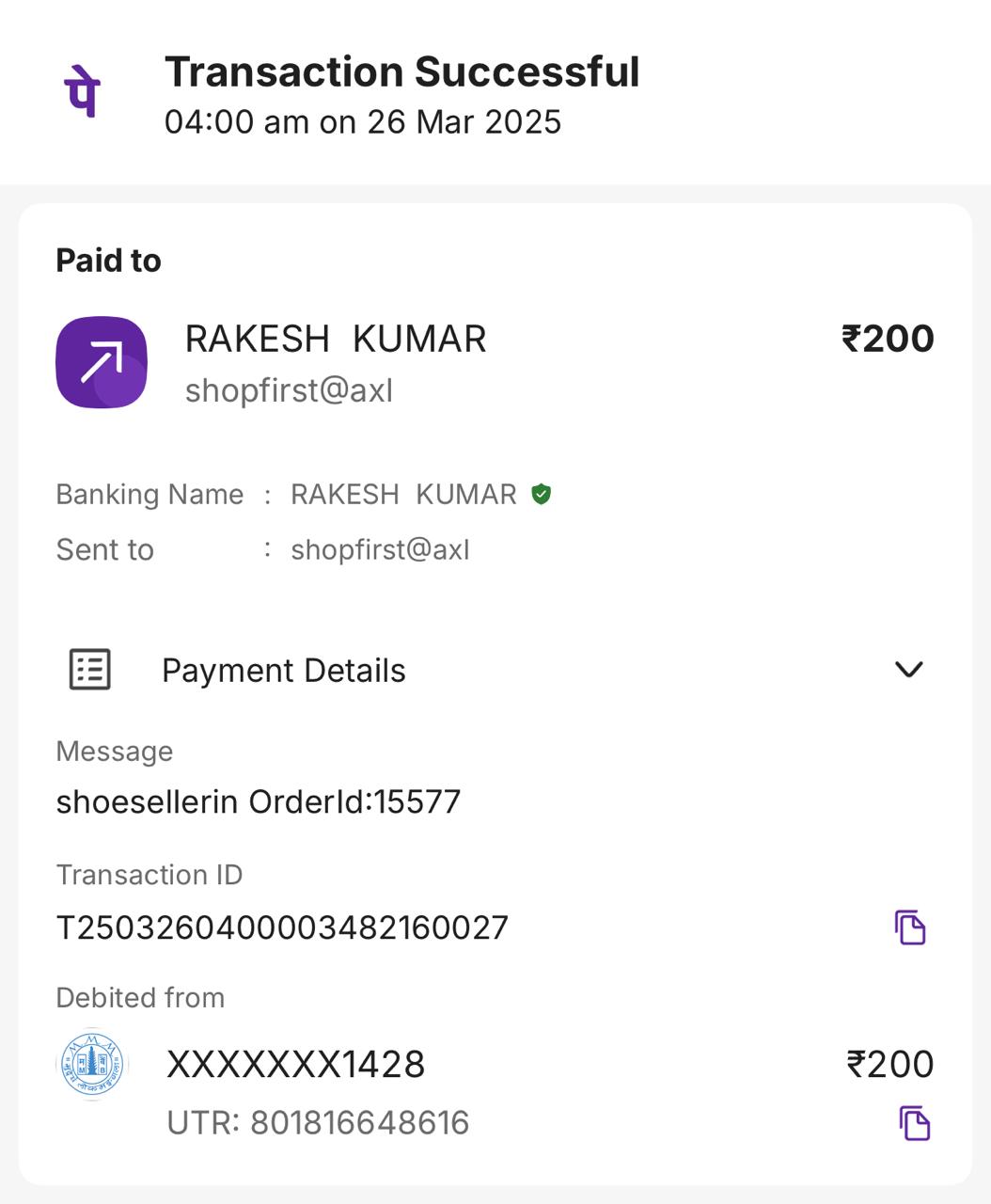Click the message shoesellerin OrderId:15577
This screenshot has width=991, height=1204.
(x=259, y=801)
